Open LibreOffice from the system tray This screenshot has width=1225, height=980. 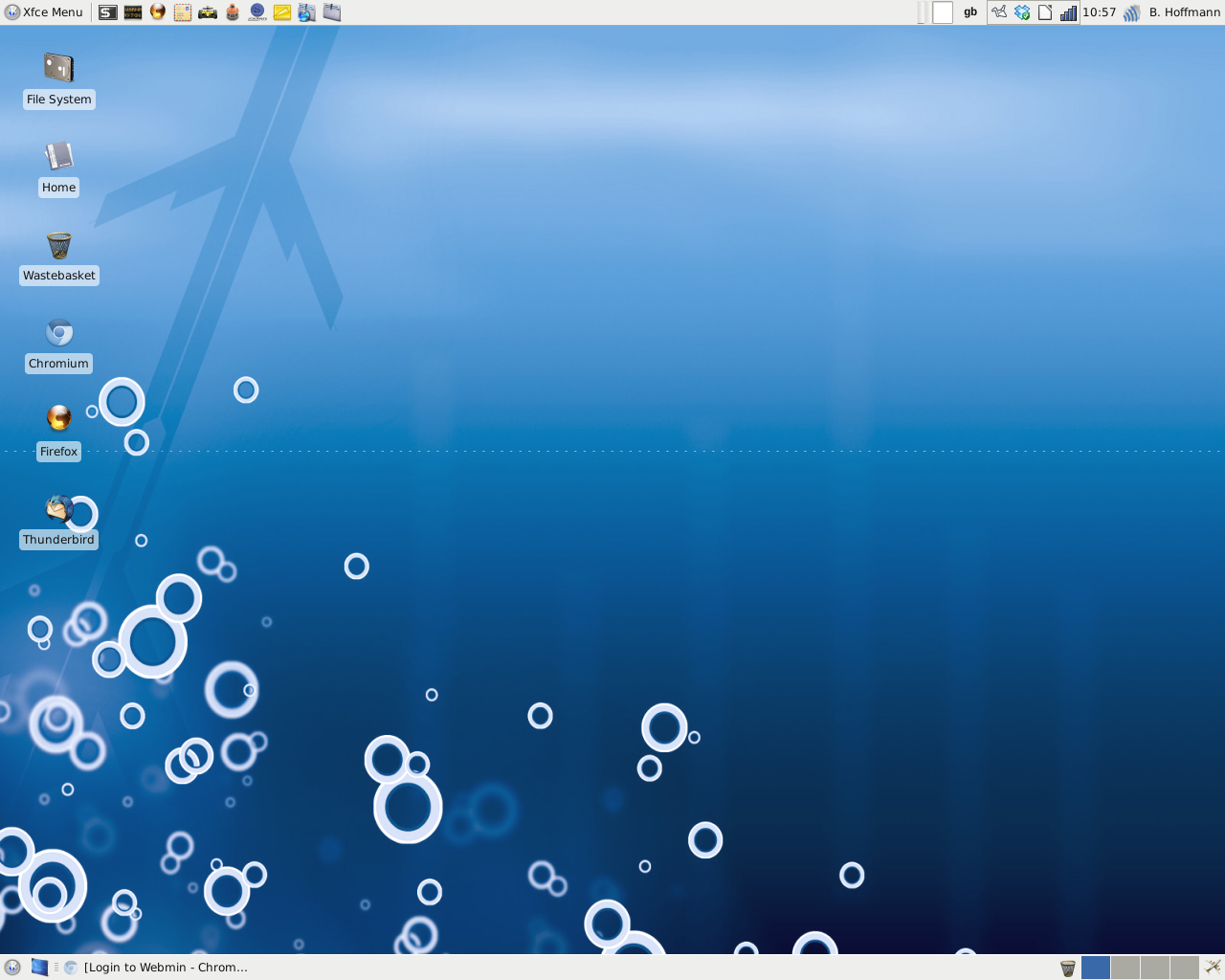[x=1044, y=12]
